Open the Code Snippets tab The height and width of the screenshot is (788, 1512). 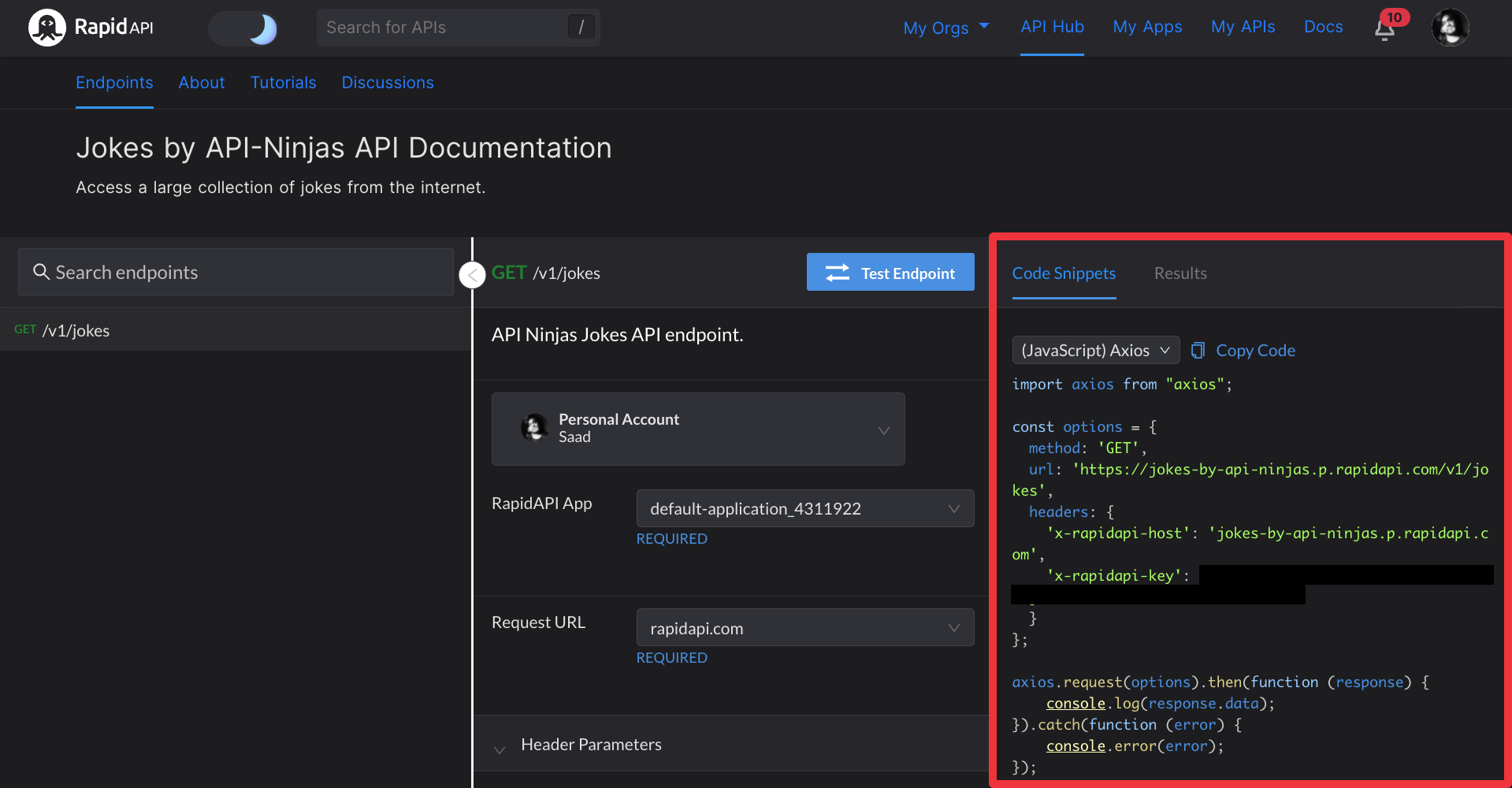(x=1064, y=273)
